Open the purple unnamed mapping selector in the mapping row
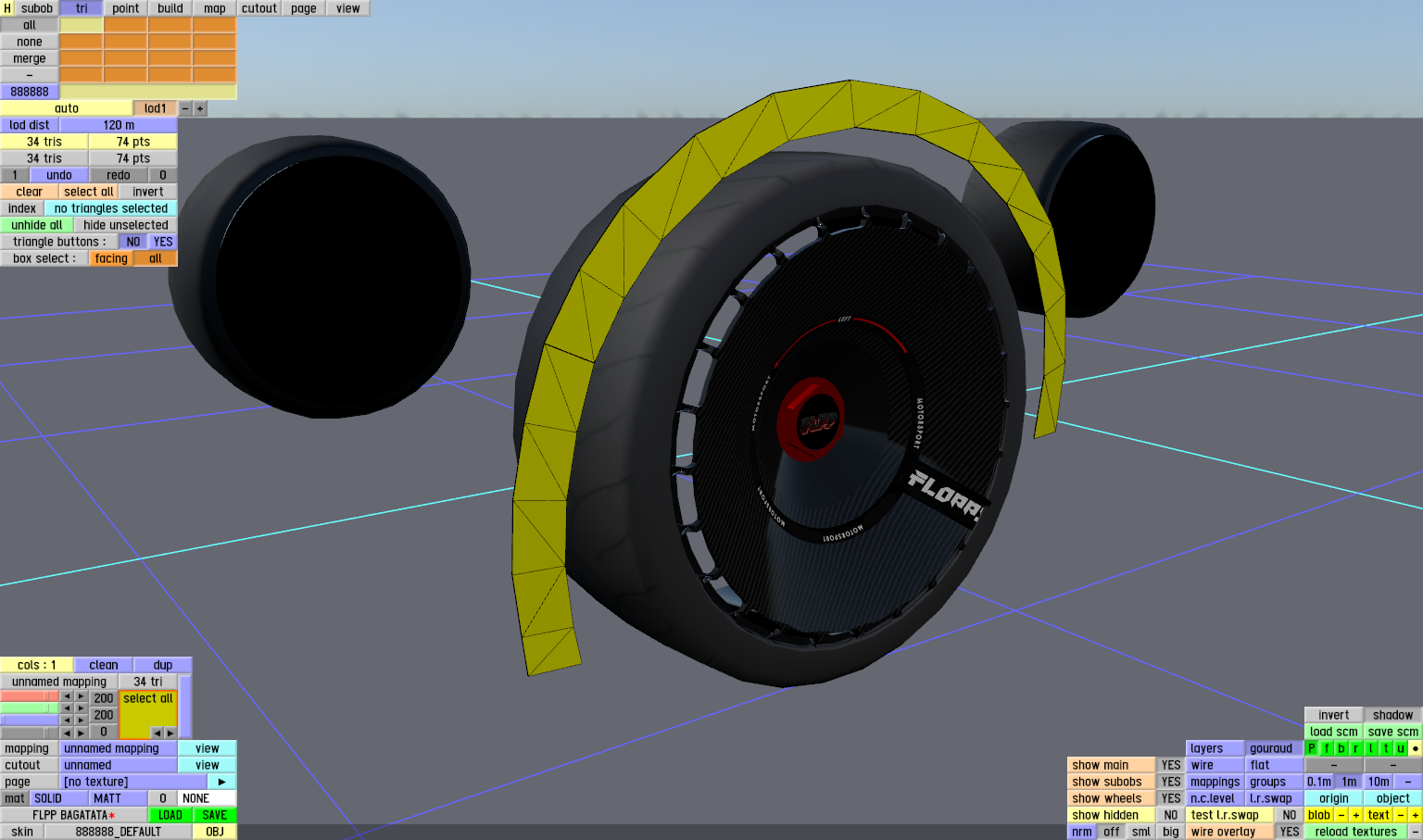 (x=119, y=748)
